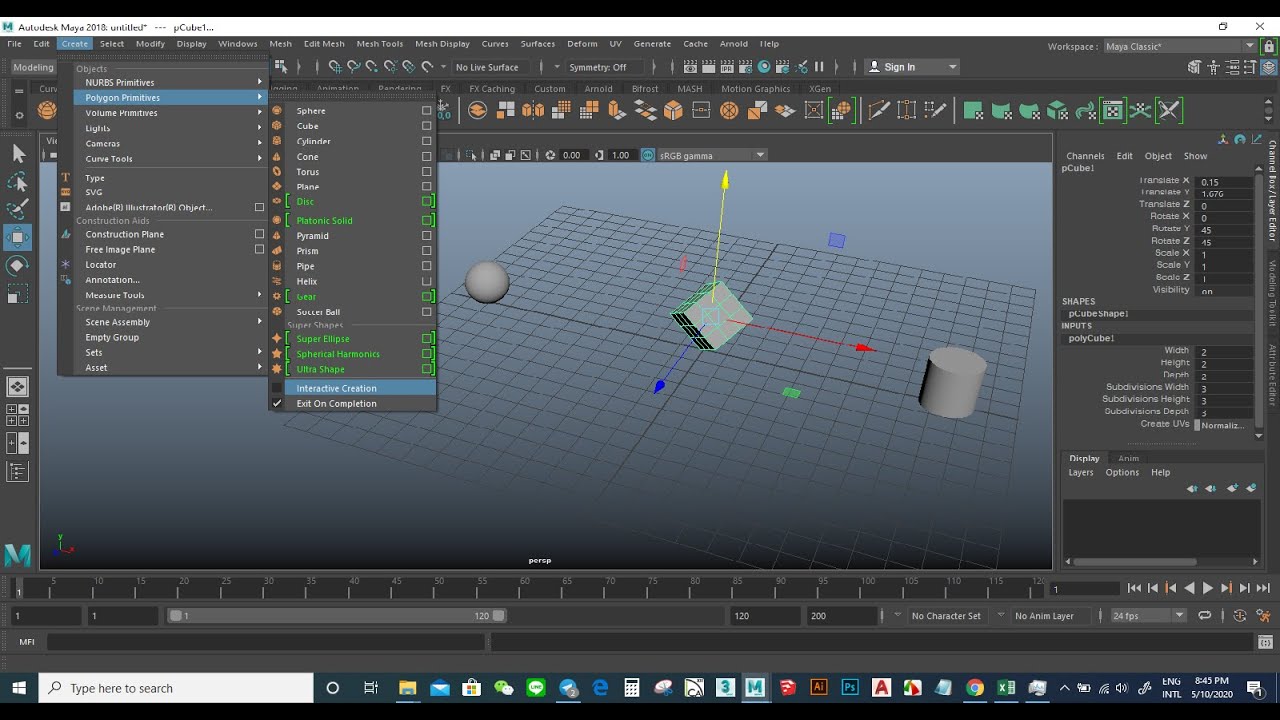Switch to the MASH shelf tab
Image resolution: width=1280 pixels, height=720 pixels.
(x=690, y=89)
